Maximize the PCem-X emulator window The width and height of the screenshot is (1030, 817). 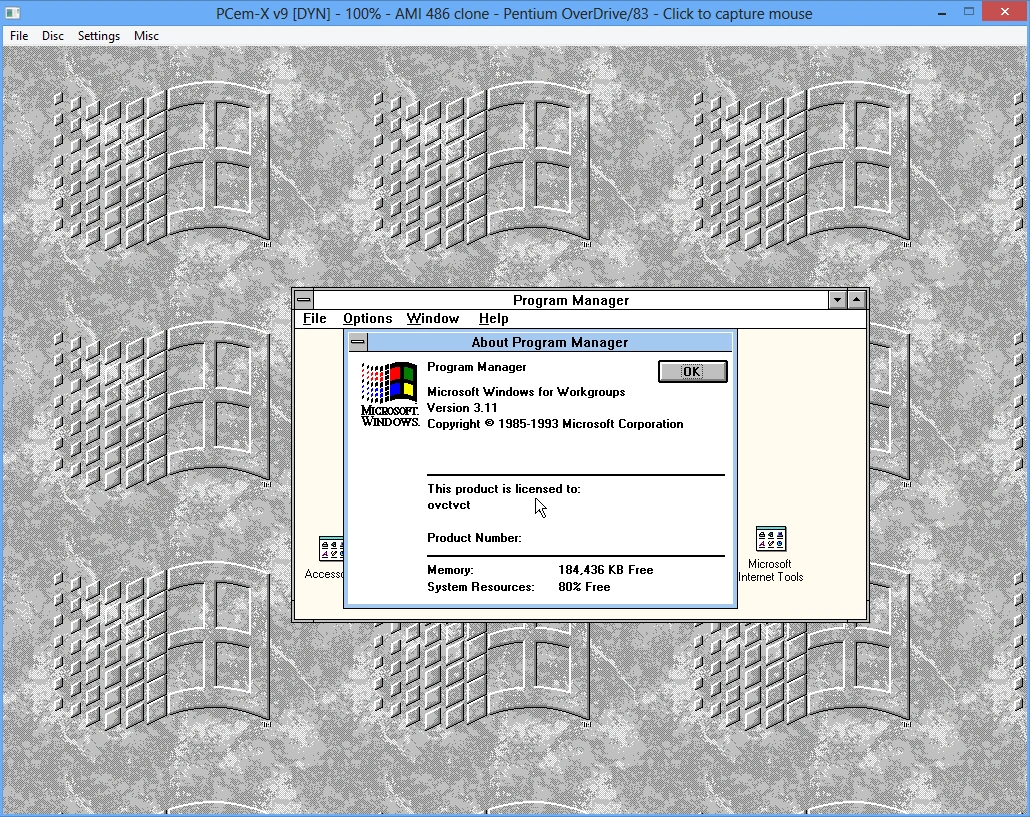pyautogui.click(x=969, y=11)
